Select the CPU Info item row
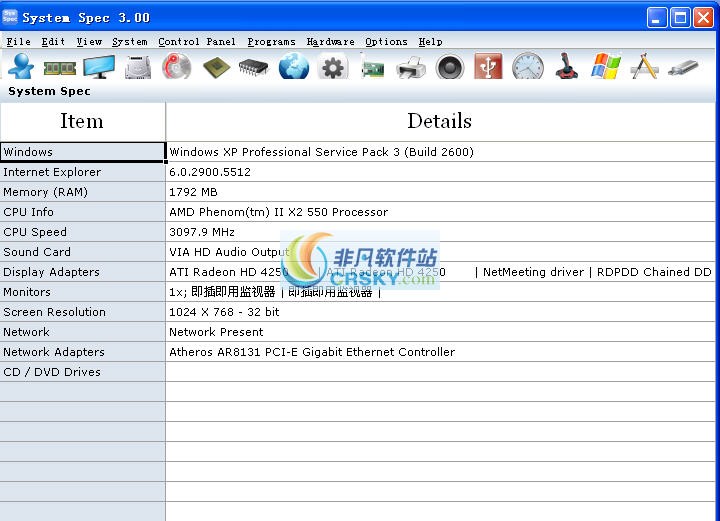 coord(83,212)
